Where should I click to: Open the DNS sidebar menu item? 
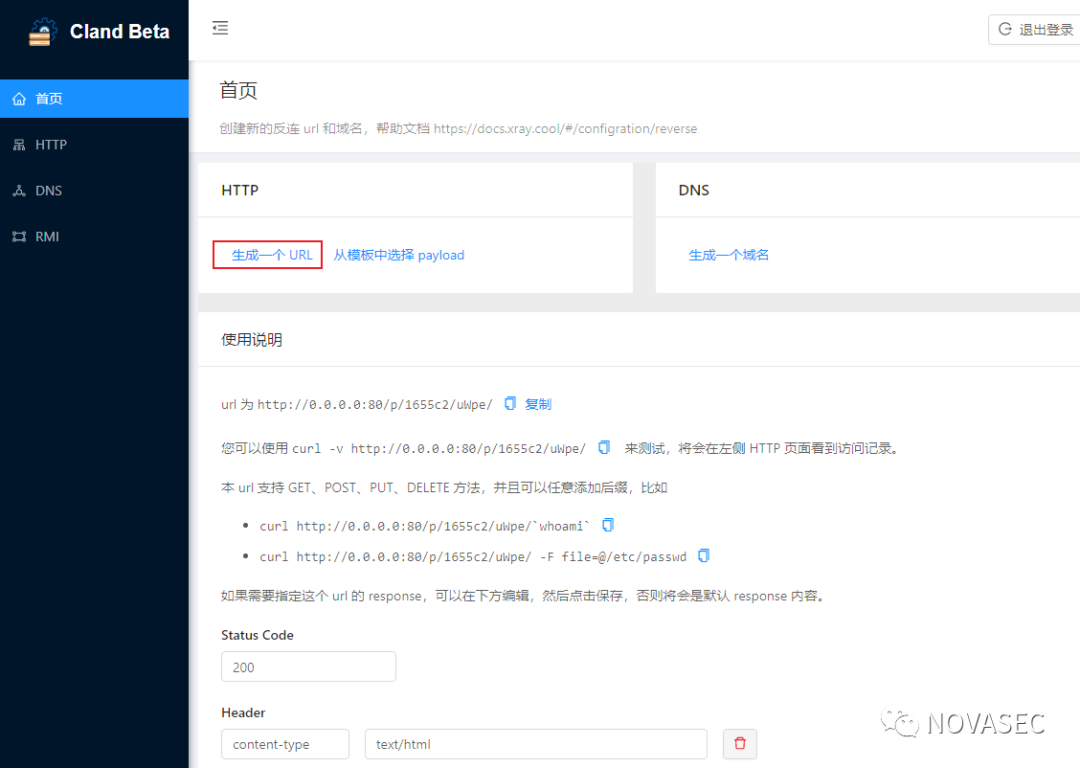(94, 191)
